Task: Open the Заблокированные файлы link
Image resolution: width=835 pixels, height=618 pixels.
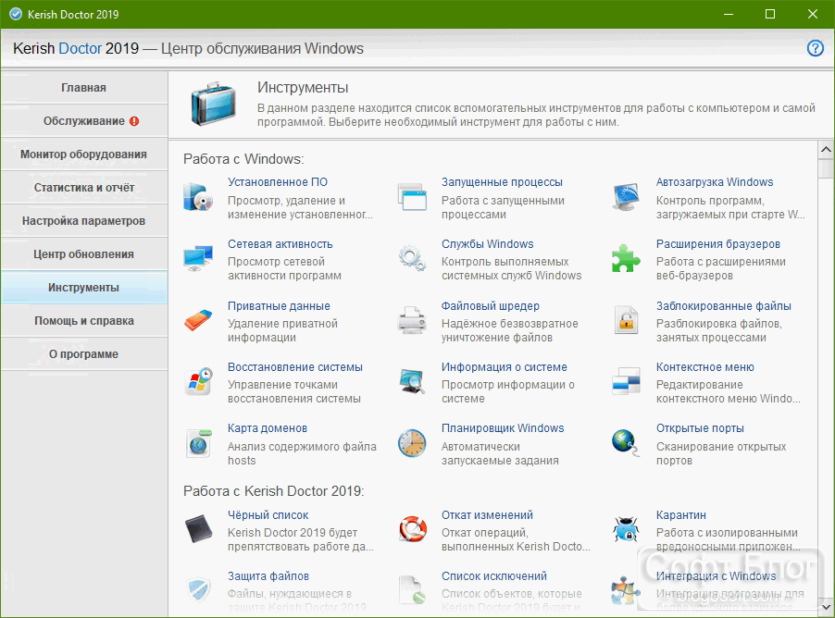Action: point(724,306)
